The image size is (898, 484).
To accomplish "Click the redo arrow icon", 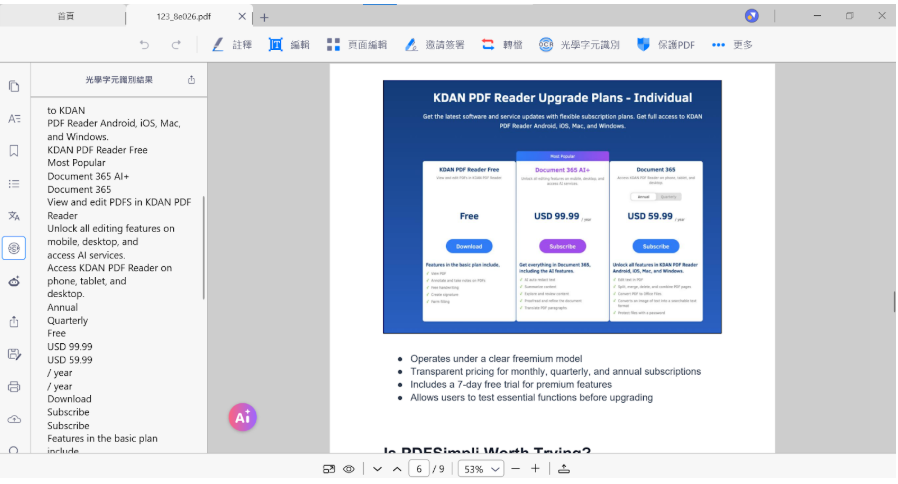I will point(176,45).
